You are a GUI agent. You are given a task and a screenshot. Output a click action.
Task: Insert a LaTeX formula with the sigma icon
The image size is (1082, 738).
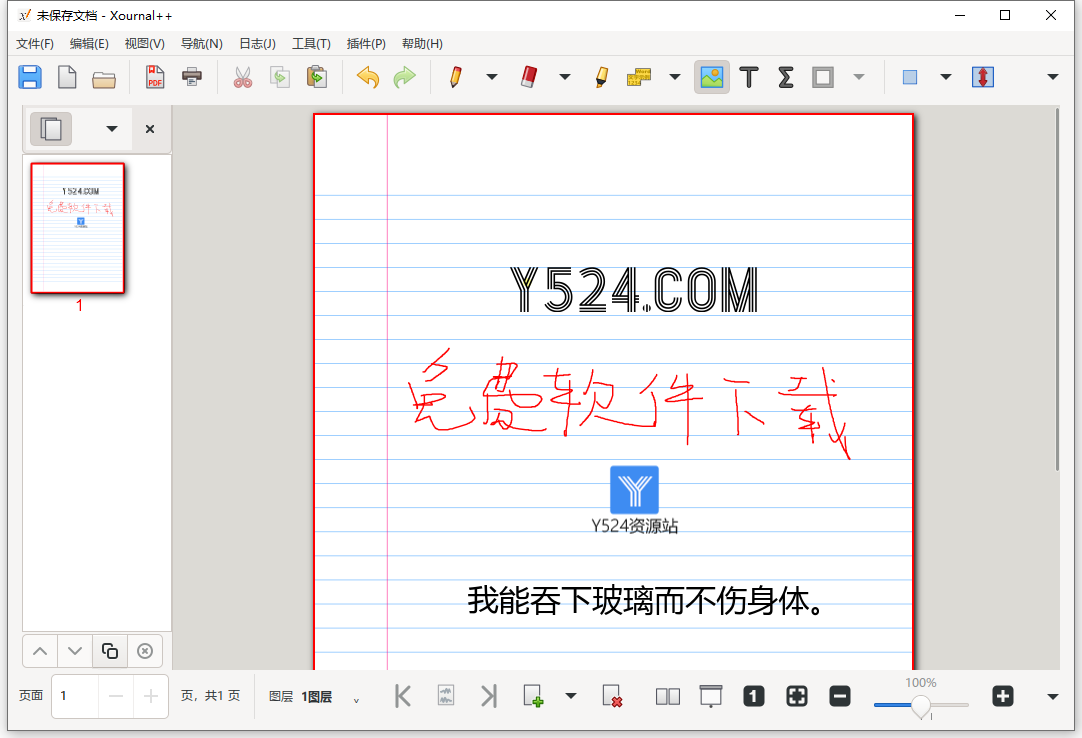tap(785, 77)
